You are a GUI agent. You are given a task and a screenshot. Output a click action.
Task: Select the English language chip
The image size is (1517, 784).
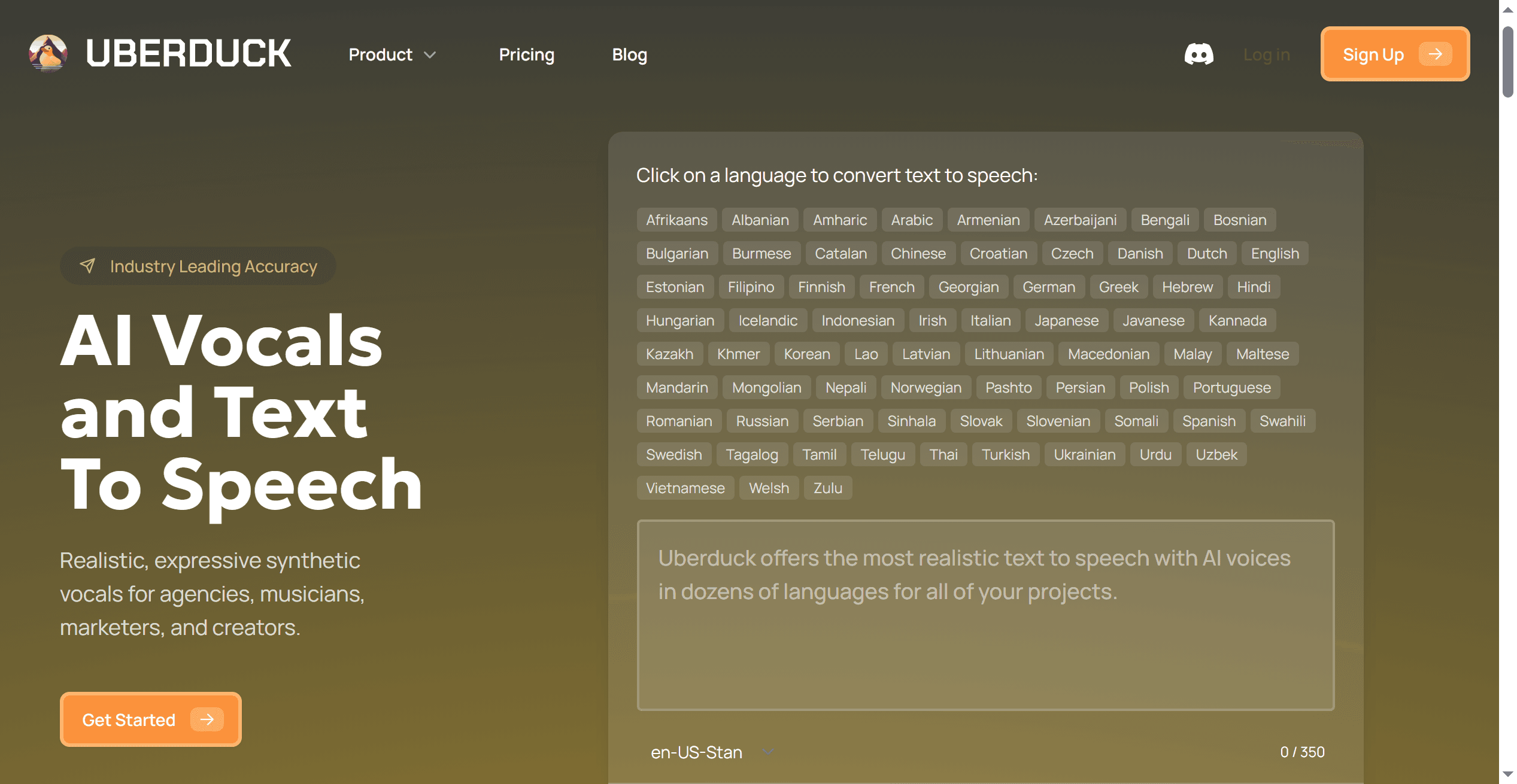point(1275,254)
